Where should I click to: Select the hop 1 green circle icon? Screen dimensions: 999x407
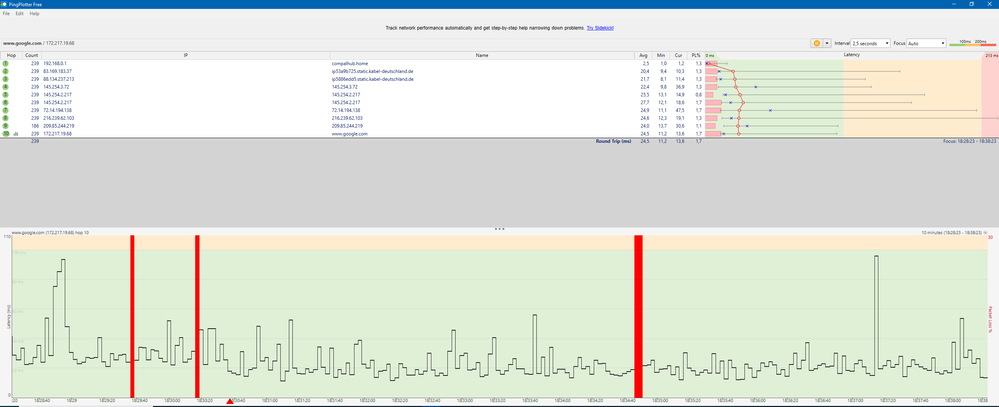(x=5, y=64)
